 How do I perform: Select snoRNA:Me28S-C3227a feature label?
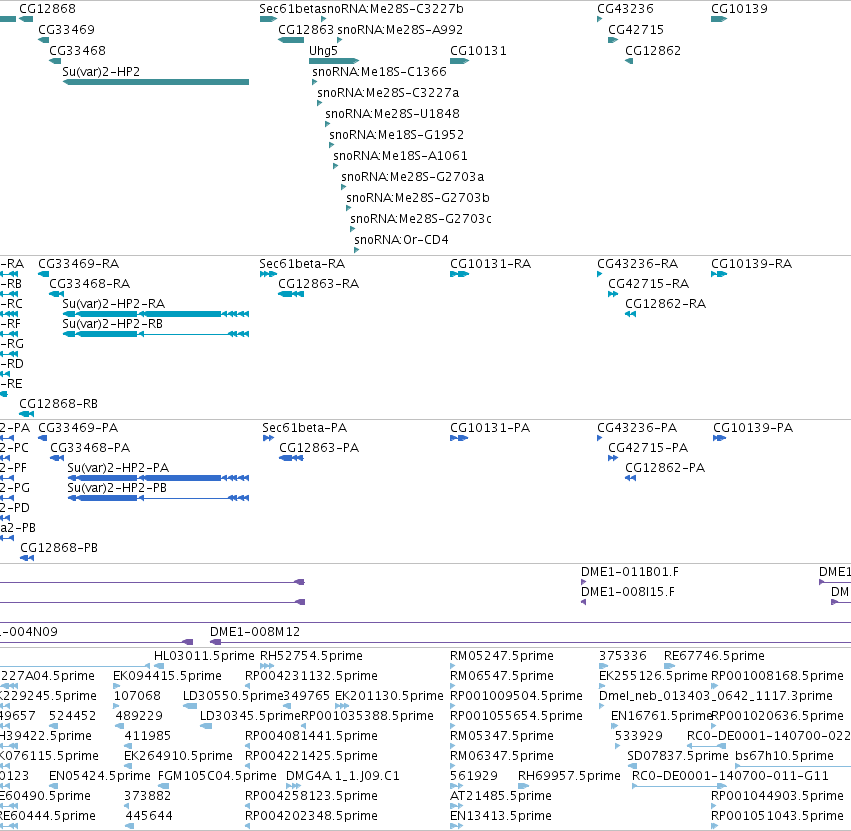click(x=388, y=93)
